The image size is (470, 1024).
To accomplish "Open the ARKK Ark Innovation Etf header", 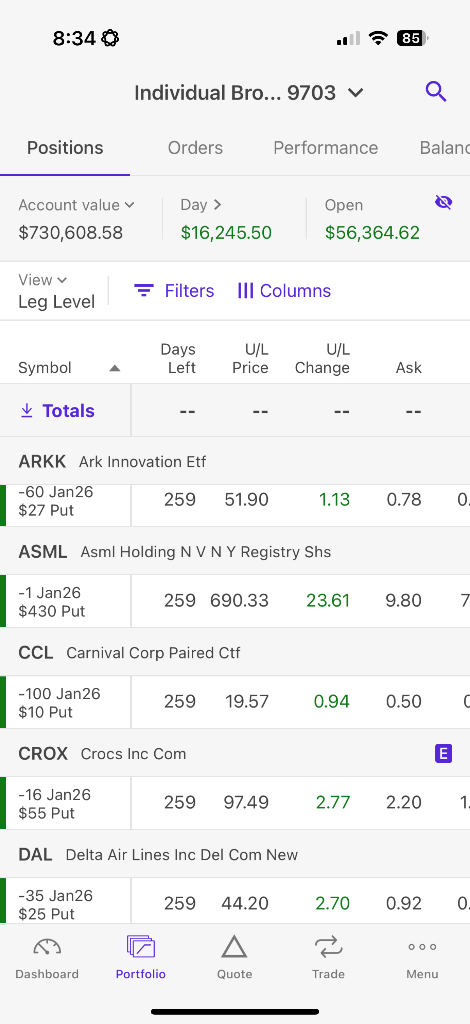I will [x=235, y=462].
